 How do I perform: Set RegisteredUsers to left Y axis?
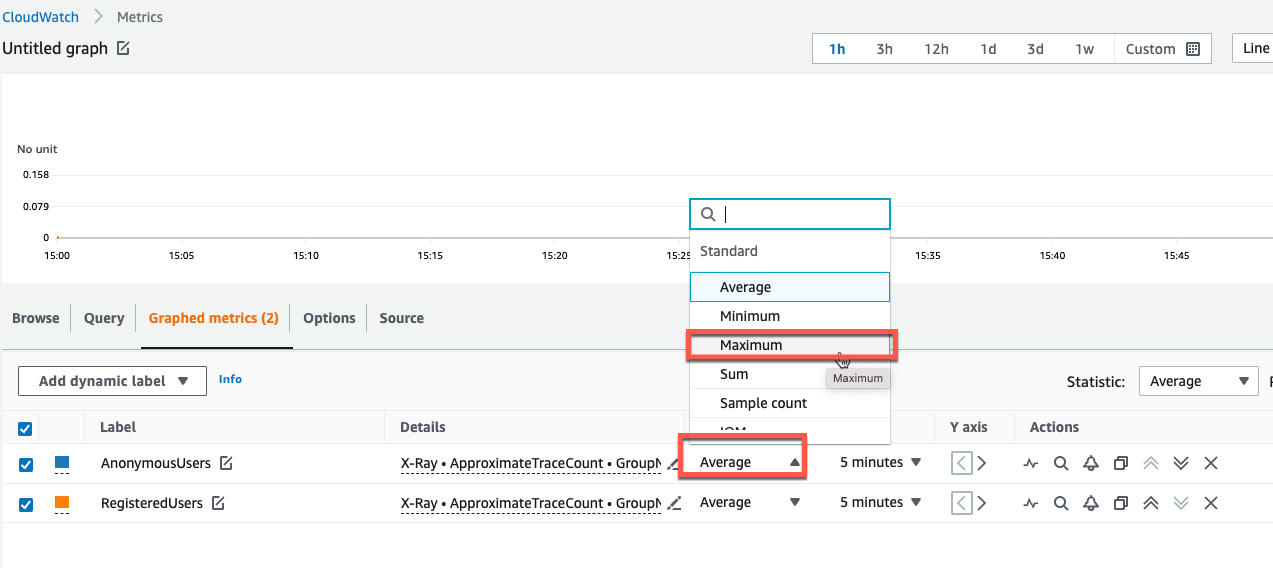point(961,503)
